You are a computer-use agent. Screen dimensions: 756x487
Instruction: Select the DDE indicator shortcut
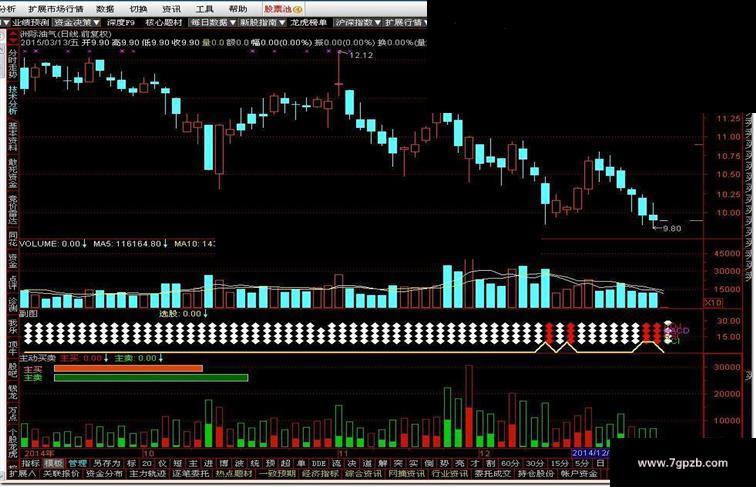[319, 463]
